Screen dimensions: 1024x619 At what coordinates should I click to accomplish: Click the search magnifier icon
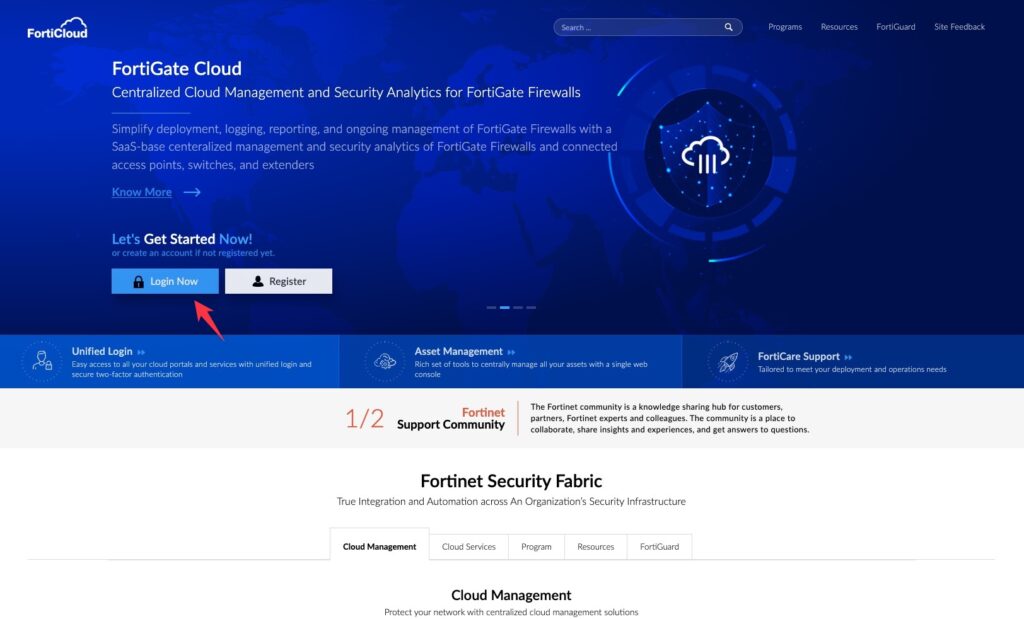(728, 27)
